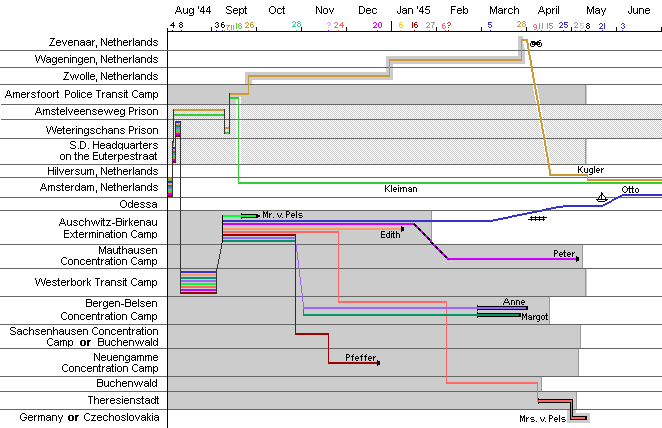This screenshot has width=662, height=428.
Task: Click the Kugler name label
Action: coord(590,171)
